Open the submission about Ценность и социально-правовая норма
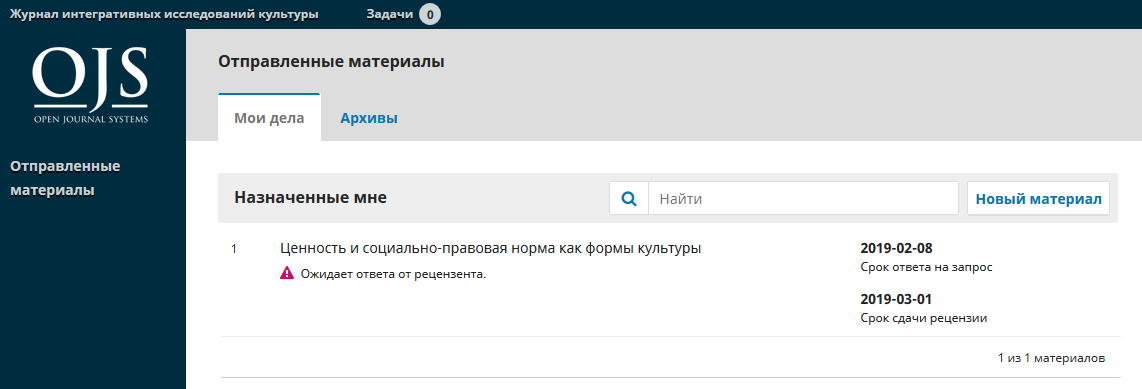 click(490, 248)
